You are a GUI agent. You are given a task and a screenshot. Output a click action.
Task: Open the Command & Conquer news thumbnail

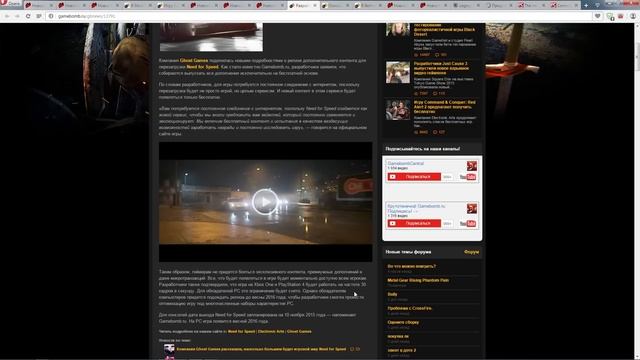[398, 110]
